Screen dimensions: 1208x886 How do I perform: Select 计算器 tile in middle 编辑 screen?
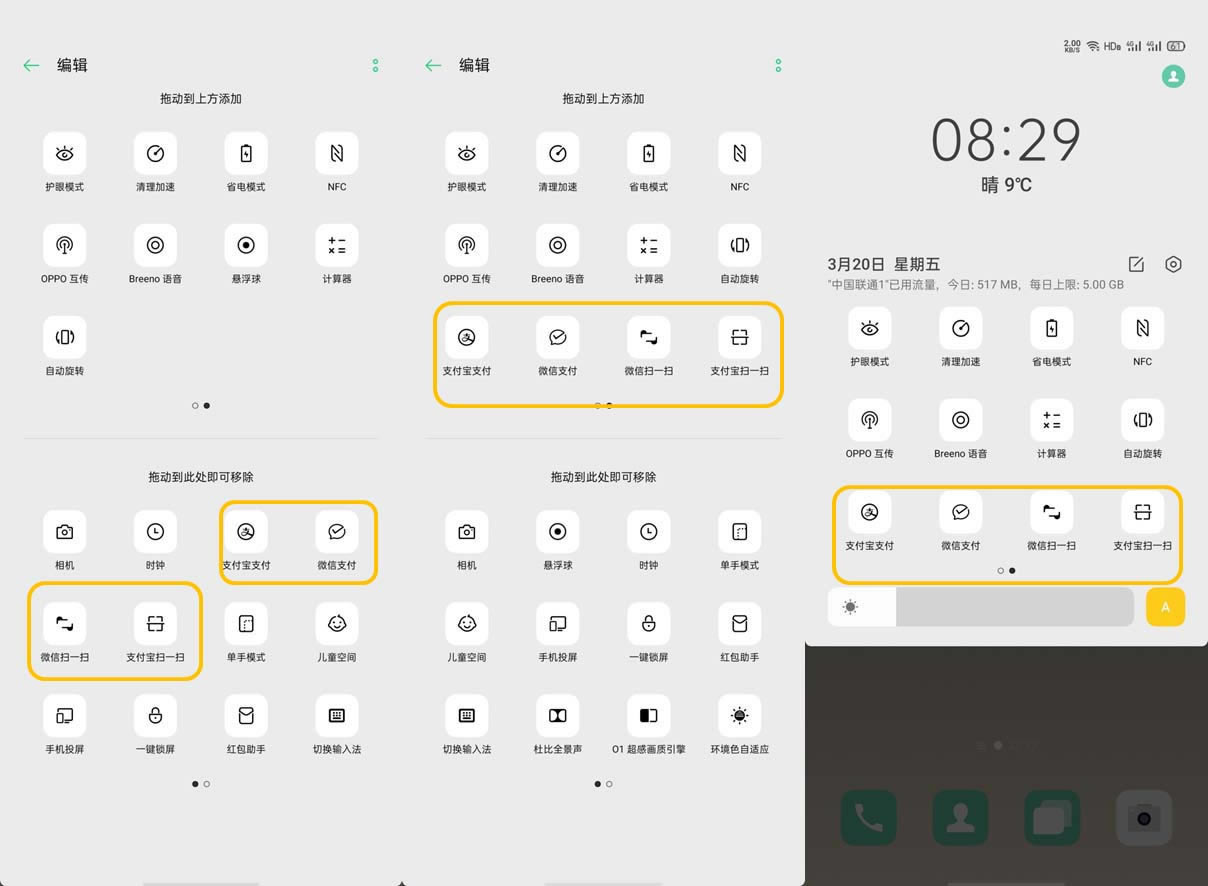point(649,245)
